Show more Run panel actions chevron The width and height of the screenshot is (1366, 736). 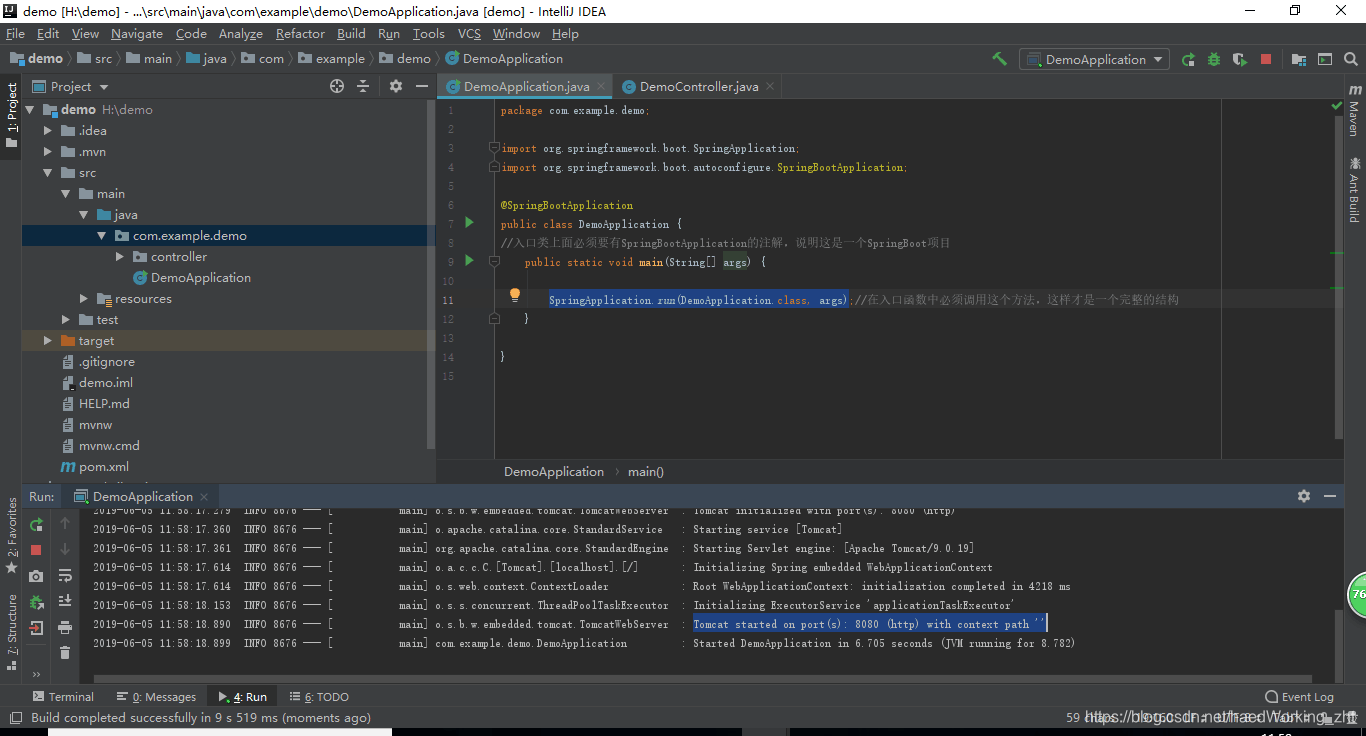[x=37, y=675]
